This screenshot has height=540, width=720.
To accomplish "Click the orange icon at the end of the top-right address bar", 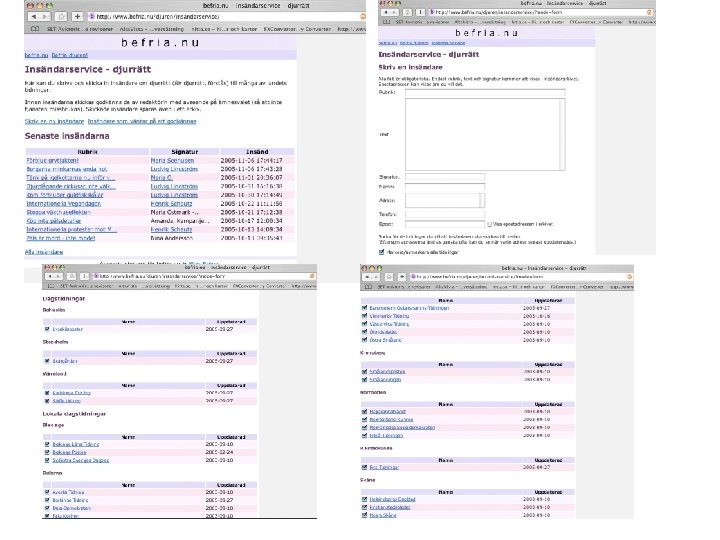I will point(649,12).
